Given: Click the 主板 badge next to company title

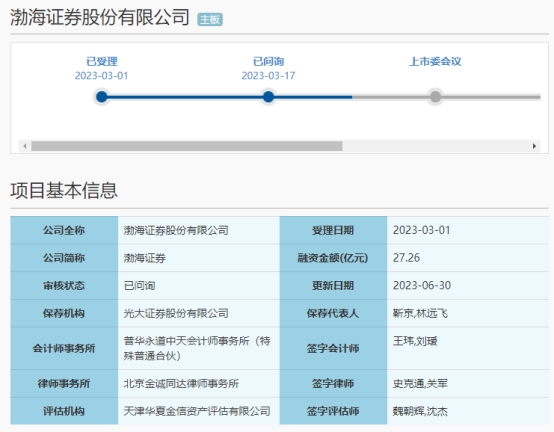Looking at the screenshot, I should point(210,19).
